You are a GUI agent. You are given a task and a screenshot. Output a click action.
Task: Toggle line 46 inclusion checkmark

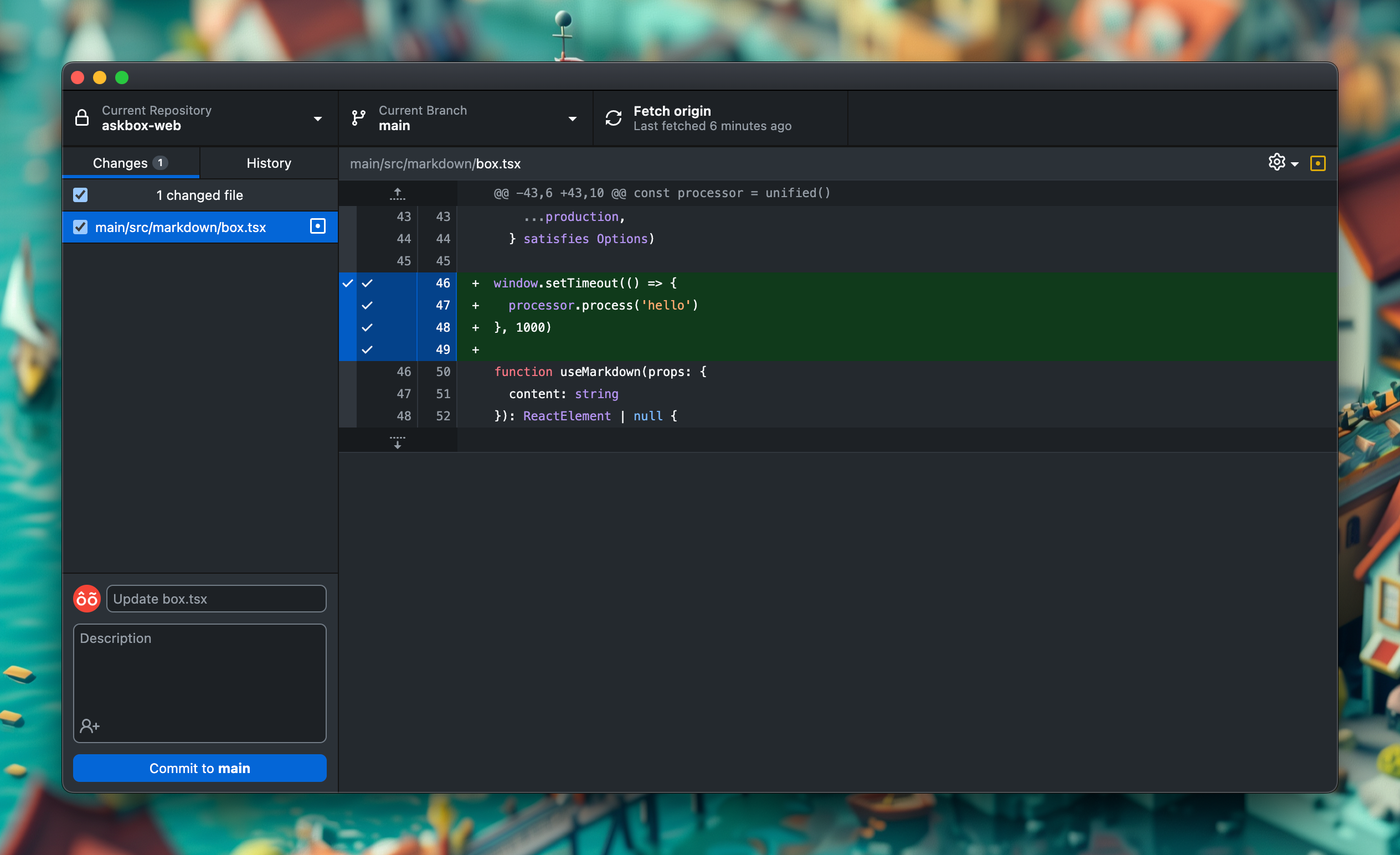(367, 283)
